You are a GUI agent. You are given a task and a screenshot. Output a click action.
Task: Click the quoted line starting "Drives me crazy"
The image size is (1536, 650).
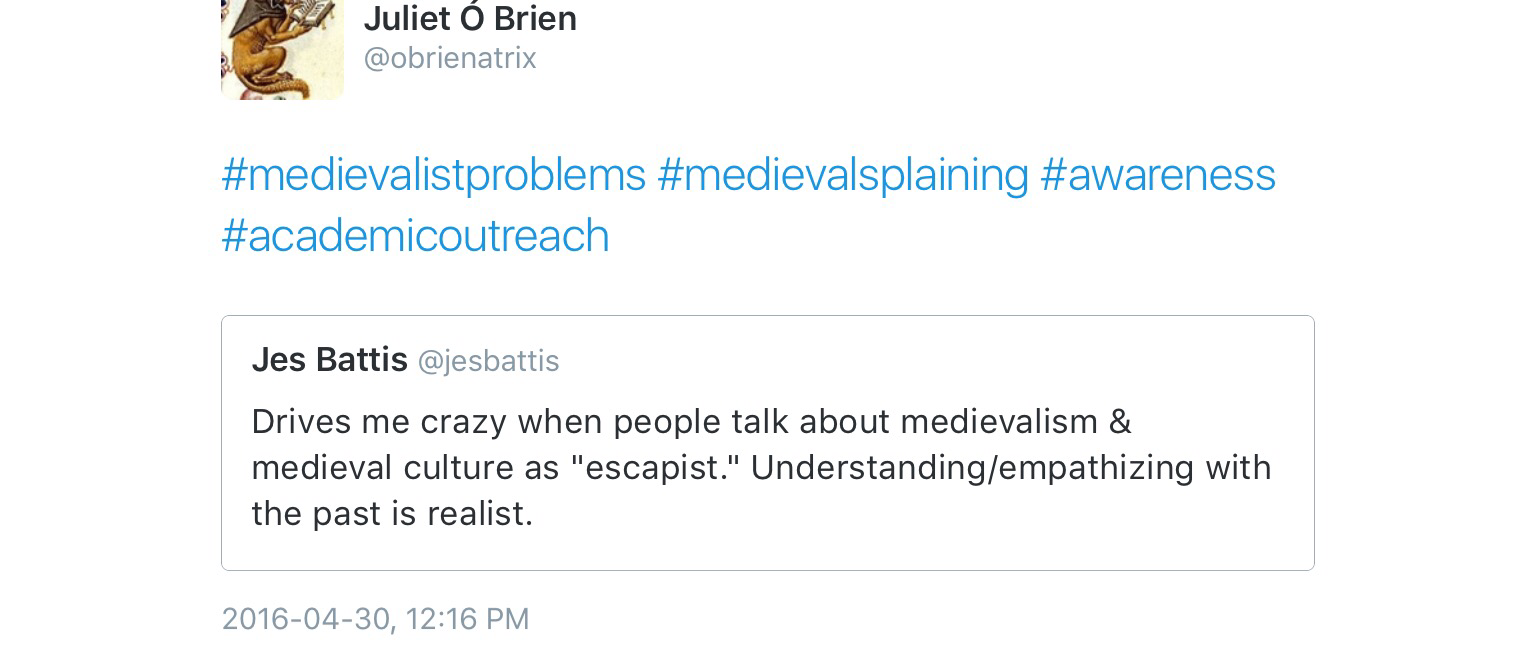(x=690, y=422)
